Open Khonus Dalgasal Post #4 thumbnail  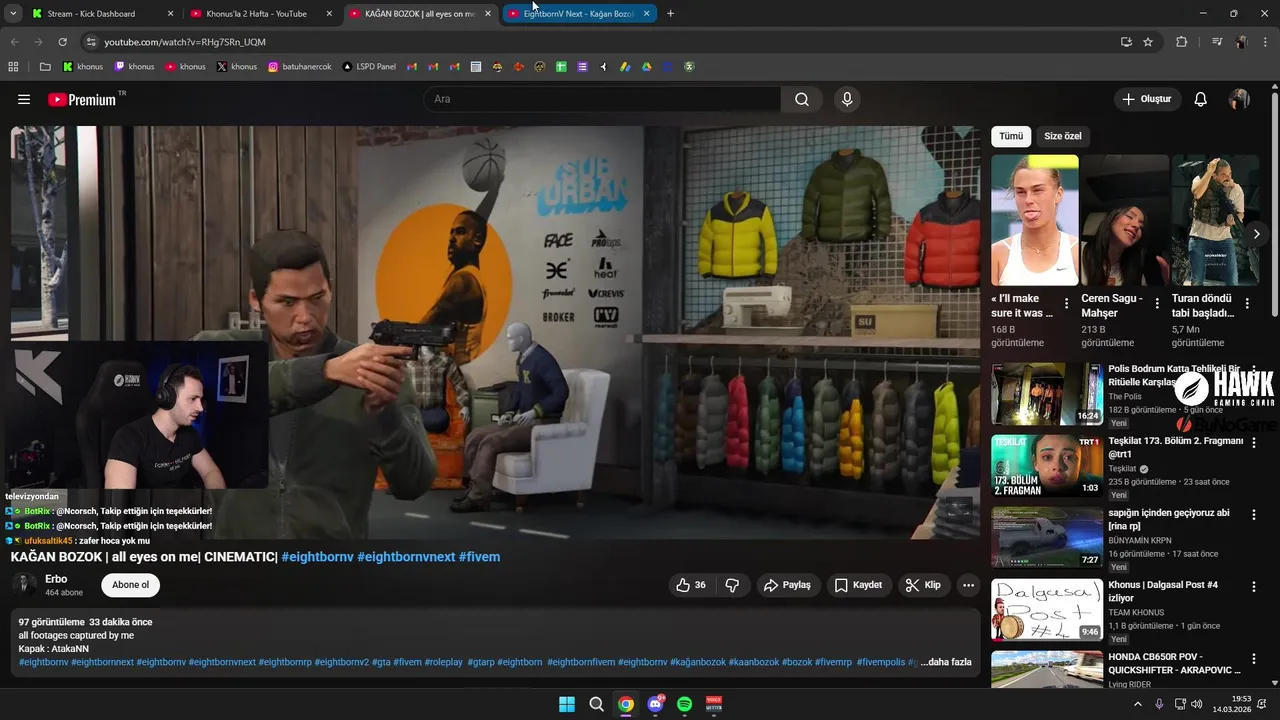tap(1047, 610)
